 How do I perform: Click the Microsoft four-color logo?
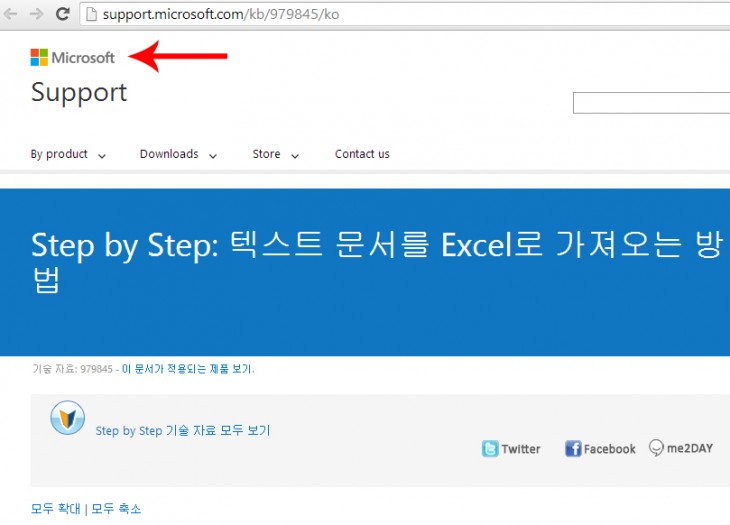tap(39, 57)
